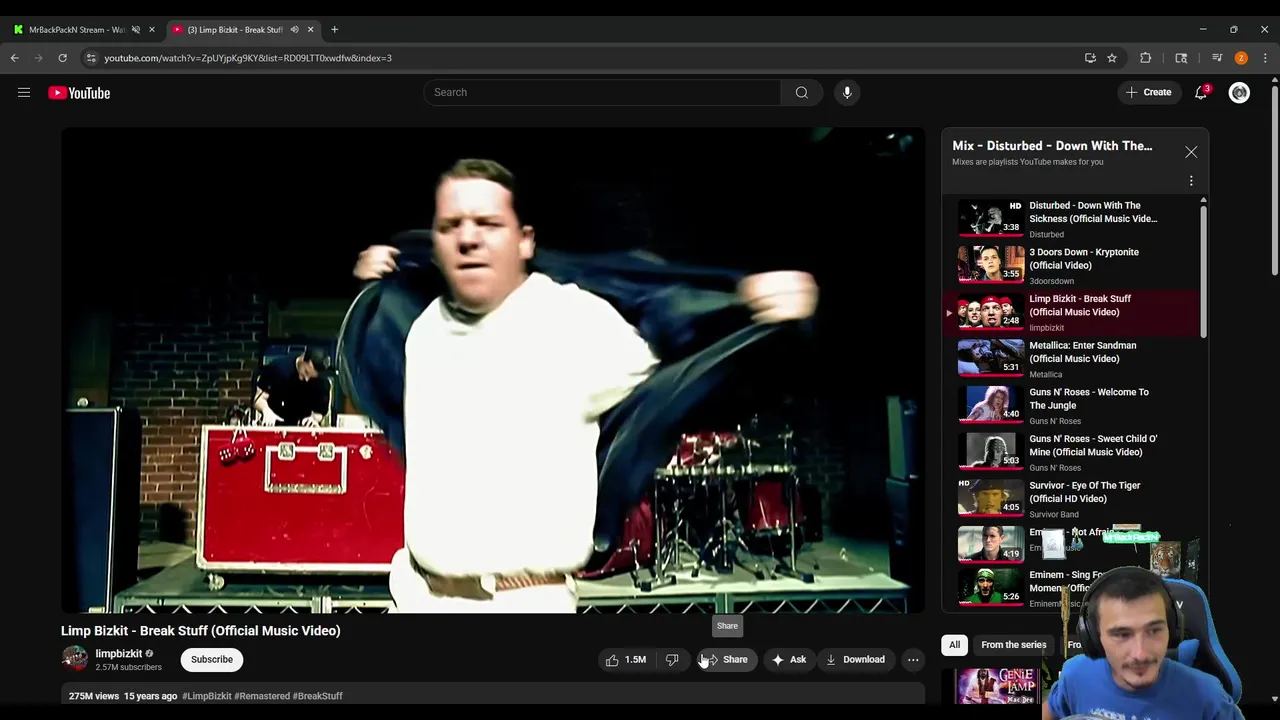The image size is (1280, 720).
Task: Go forward in browser history
Action: [x=38, y=58]
